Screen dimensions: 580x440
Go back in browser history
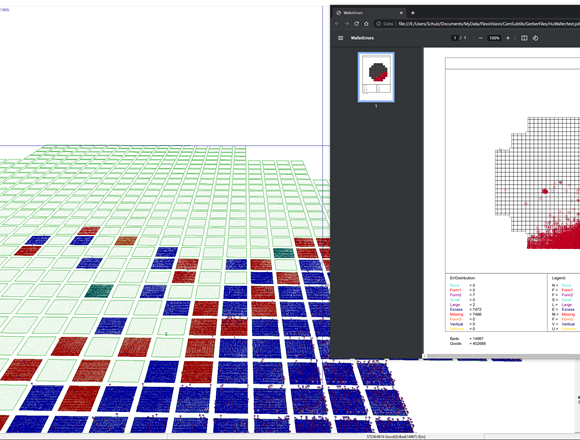(337, 24)
